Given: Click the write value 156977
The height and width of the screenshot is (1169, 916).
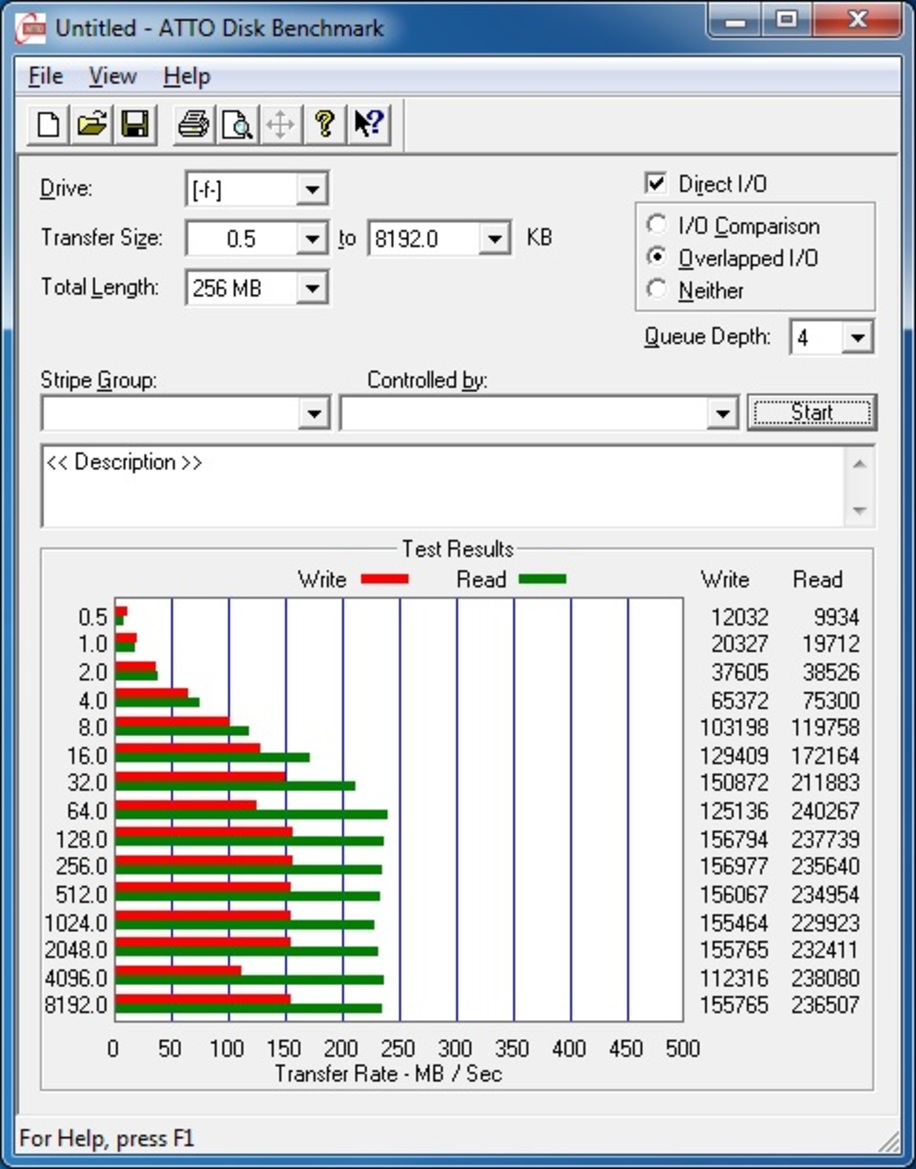Looking at the screenshot, I should [733, 866].
